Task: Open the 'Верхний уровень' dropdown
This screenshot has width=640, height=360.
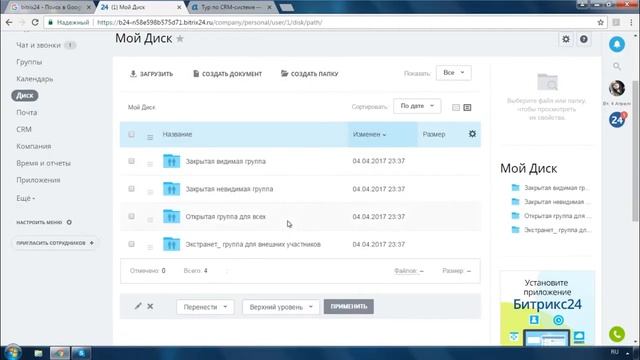Action: pos(281,307)
